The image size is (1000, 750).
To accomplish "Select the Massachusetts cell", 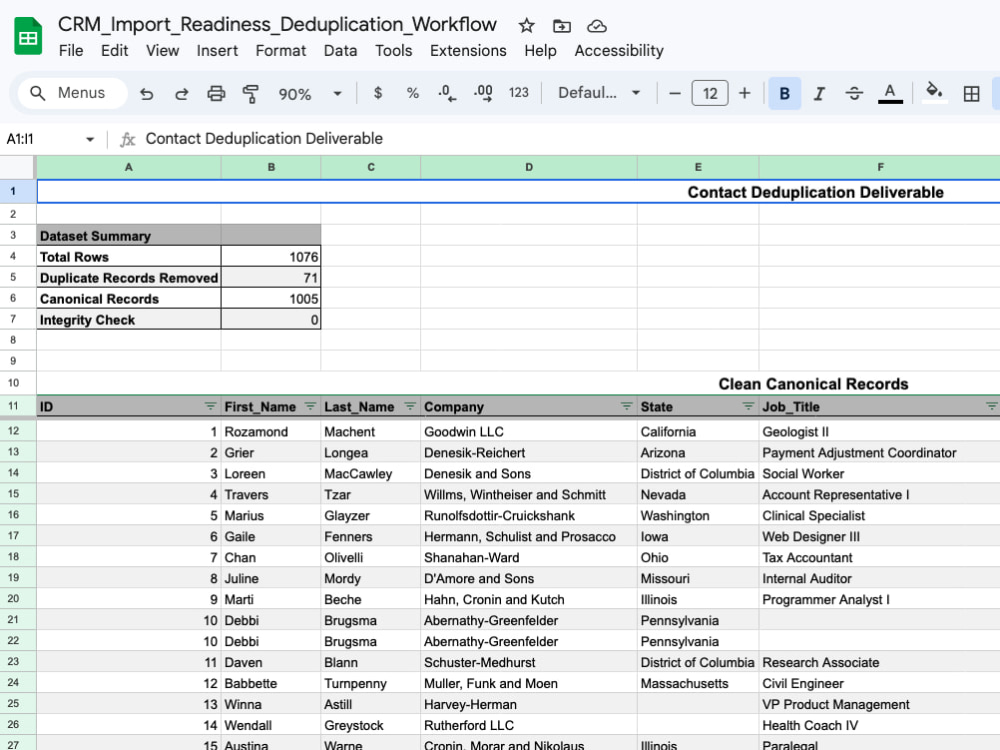I will pos(698,684).
